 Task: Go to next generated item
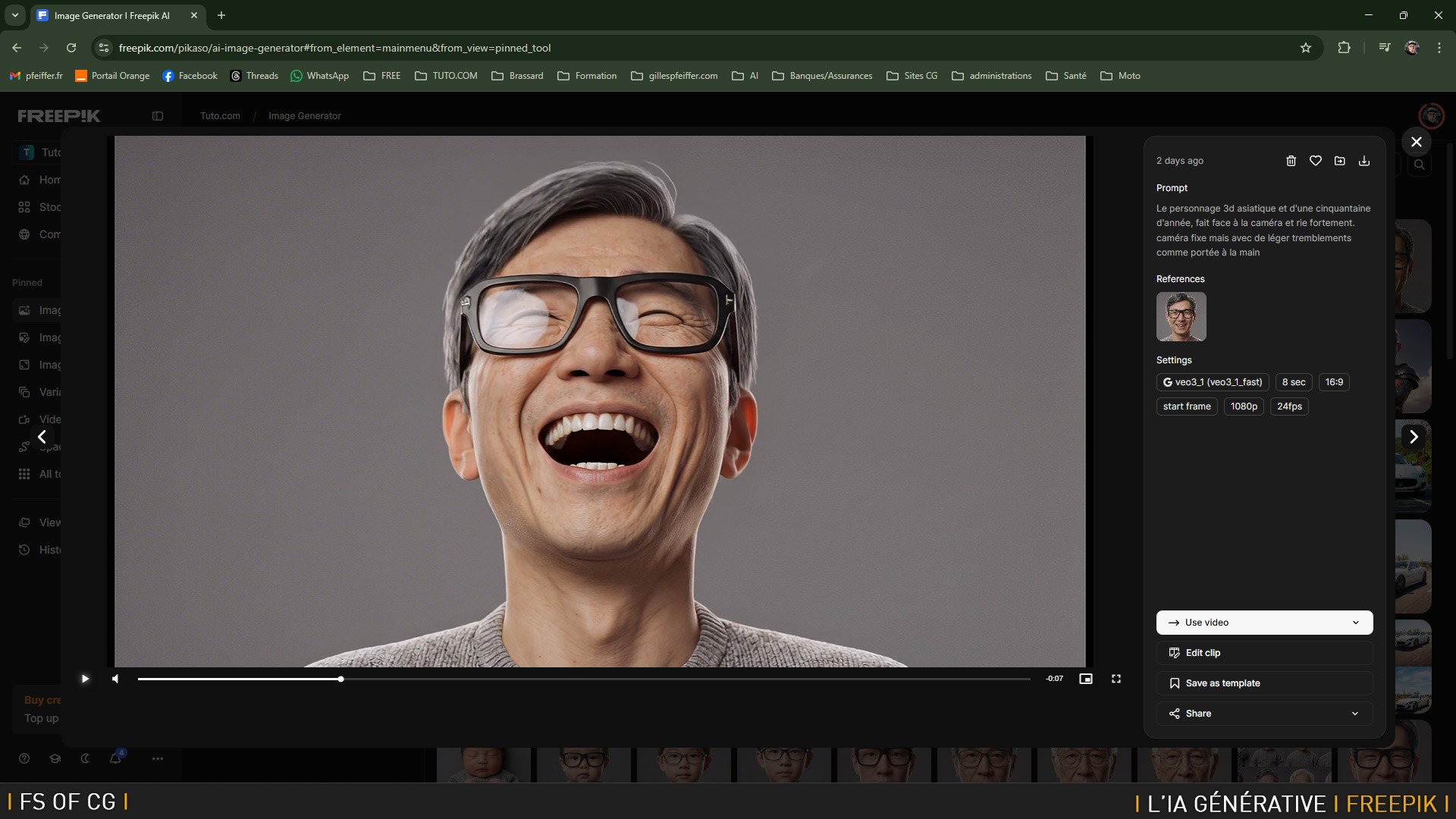tap(1414, 437)
